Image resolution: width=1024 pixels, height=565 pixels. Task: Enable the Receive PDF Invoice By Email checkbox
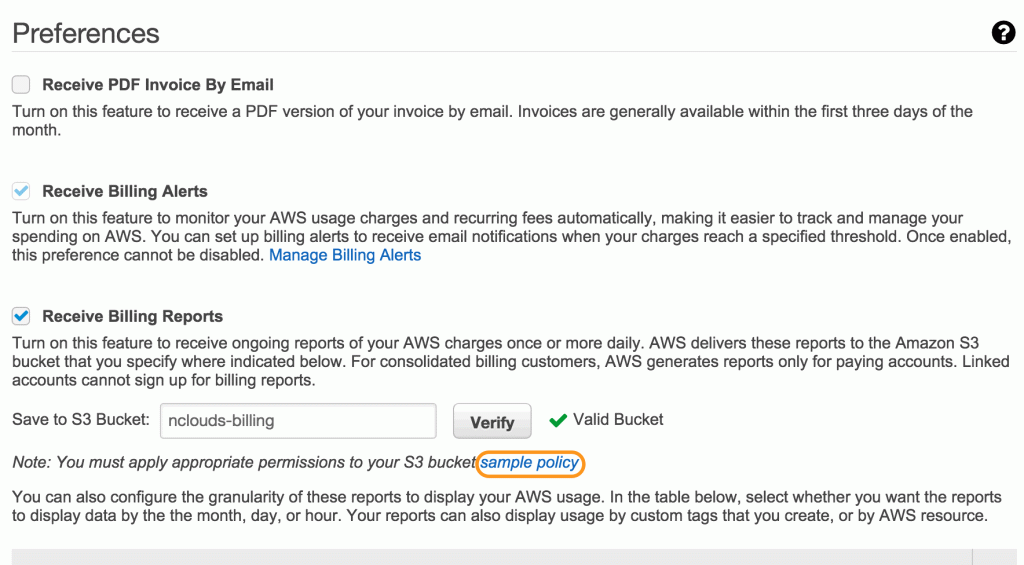[x=21, y=84]
